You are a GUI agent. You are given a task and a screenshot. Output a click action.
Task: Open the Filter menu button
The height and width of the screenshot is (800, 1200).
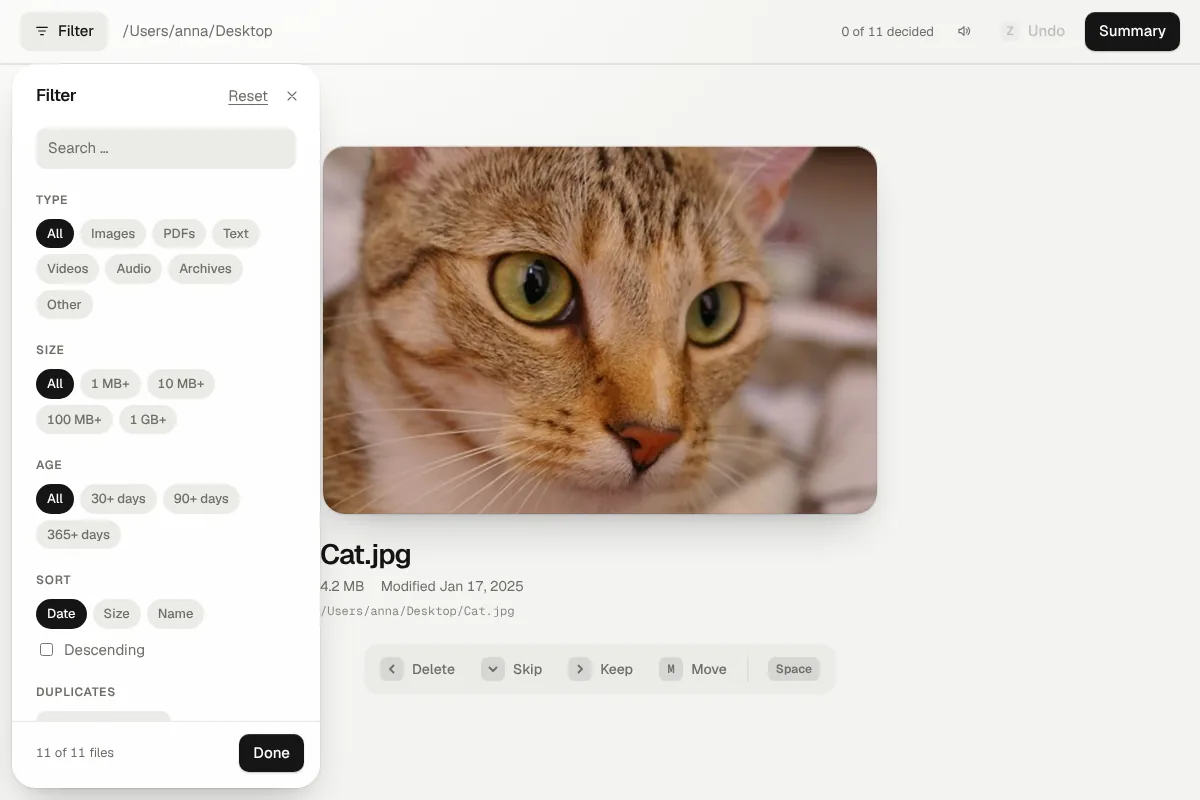click(64, 31)
